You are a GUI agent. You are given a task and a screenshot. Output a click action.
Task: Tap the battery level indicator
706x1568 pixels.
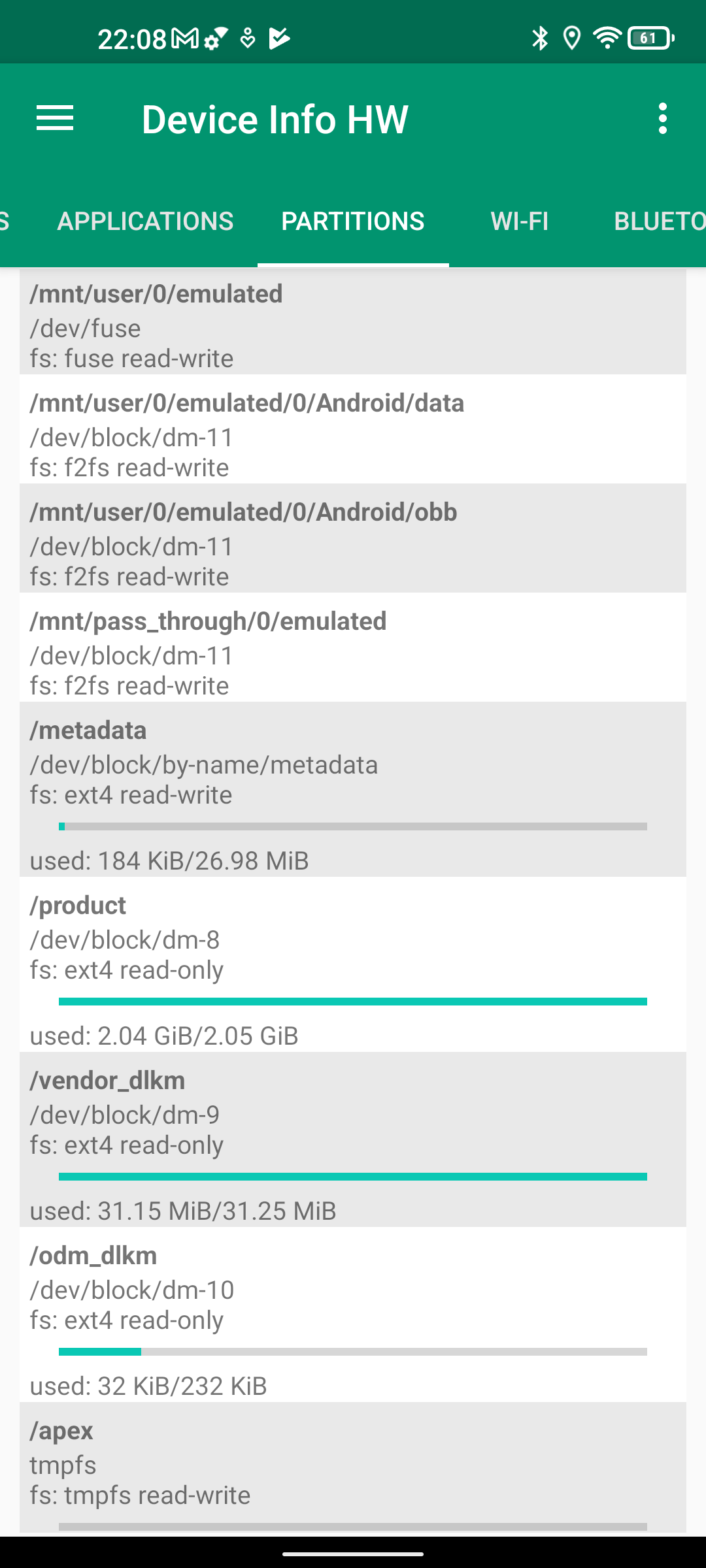pos(650,39)
